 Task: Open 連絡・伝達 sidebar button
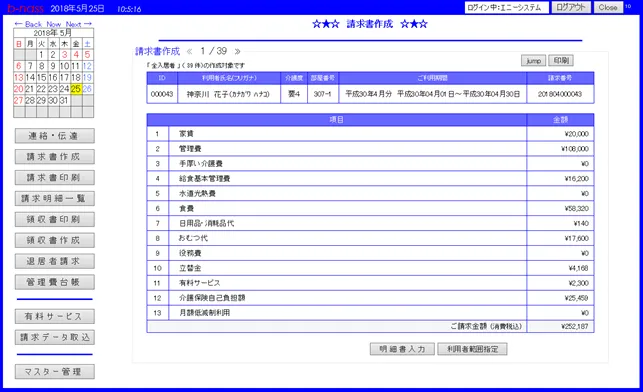pyautogui.click(x=55, y=136)
